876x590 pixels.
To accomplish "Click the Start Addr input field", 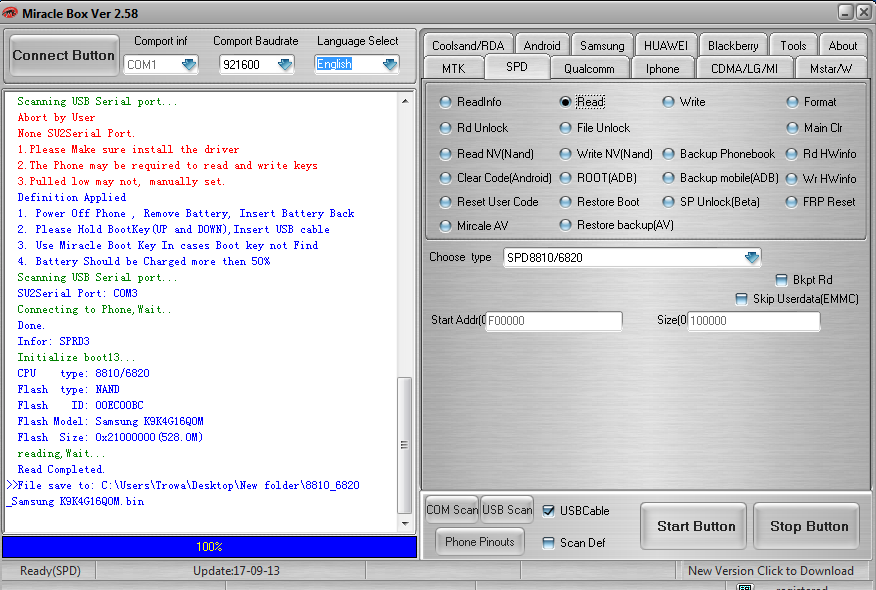I will pyautogui.click(x=554, y=321).
